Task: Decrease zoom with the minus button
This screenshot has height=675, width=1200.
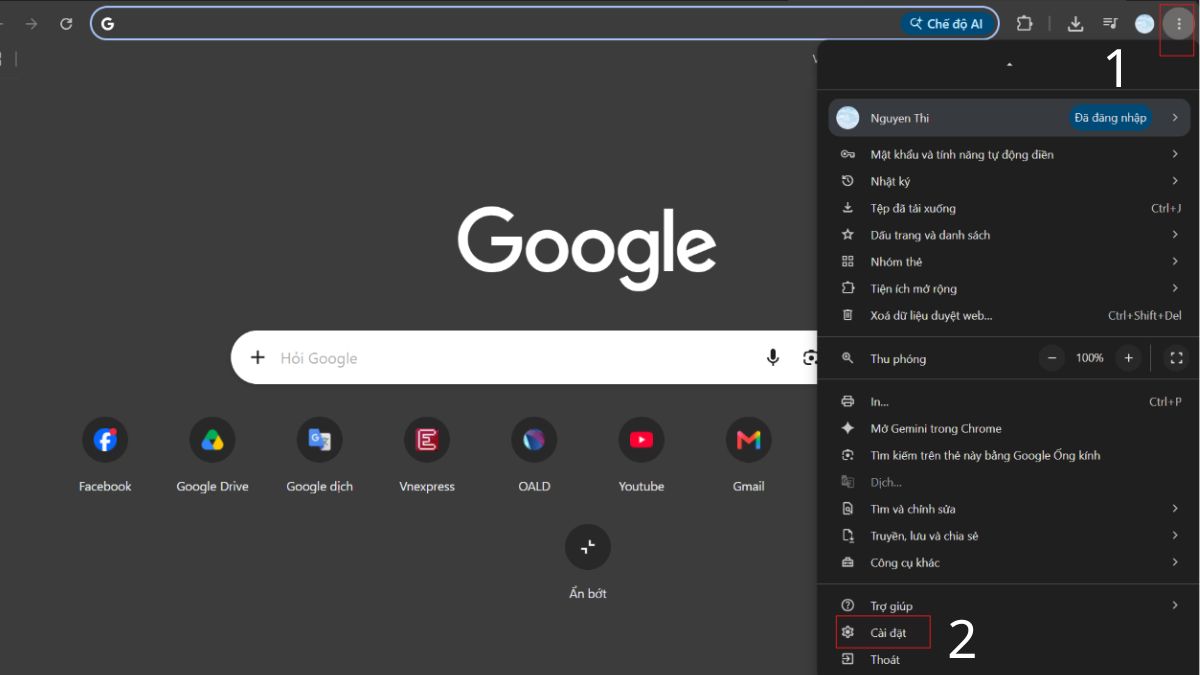Action: click(x=1052, y=358)
